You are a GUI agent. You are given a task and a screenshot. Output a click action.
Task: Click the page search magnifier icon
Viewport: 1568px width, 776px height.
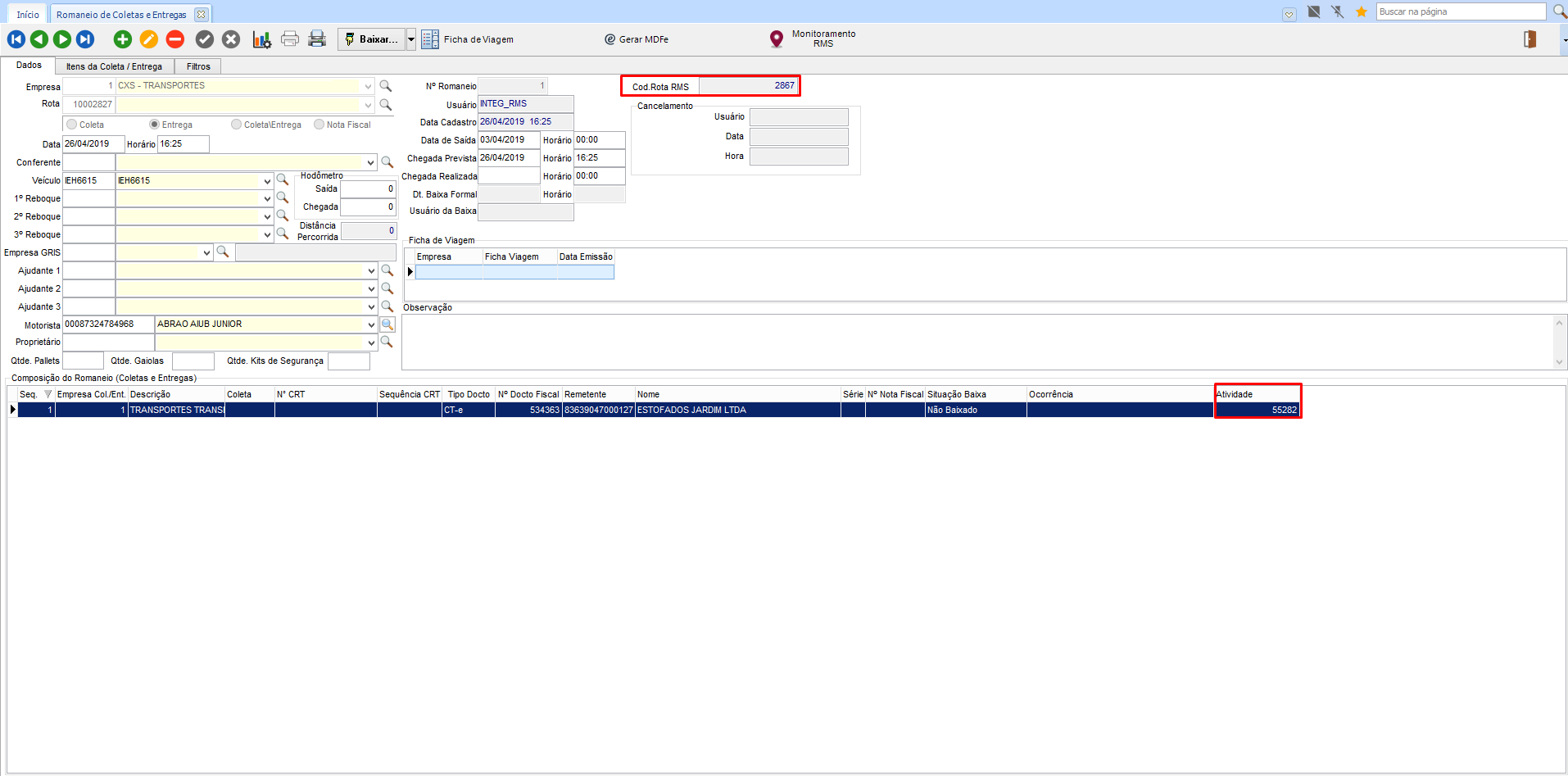click(x=1560, y=11)
